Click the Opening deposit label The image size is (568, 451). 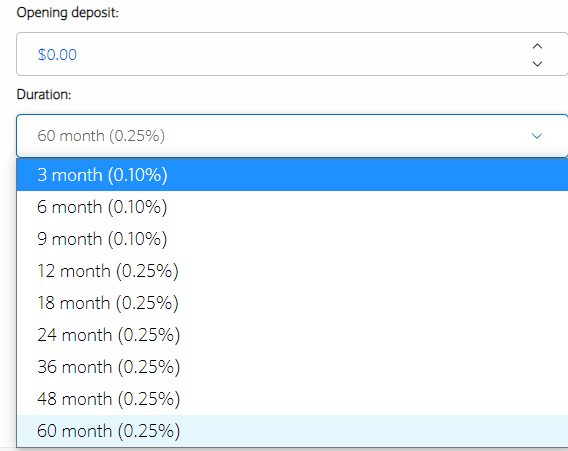pyautogui.click(x=68, y=13)
